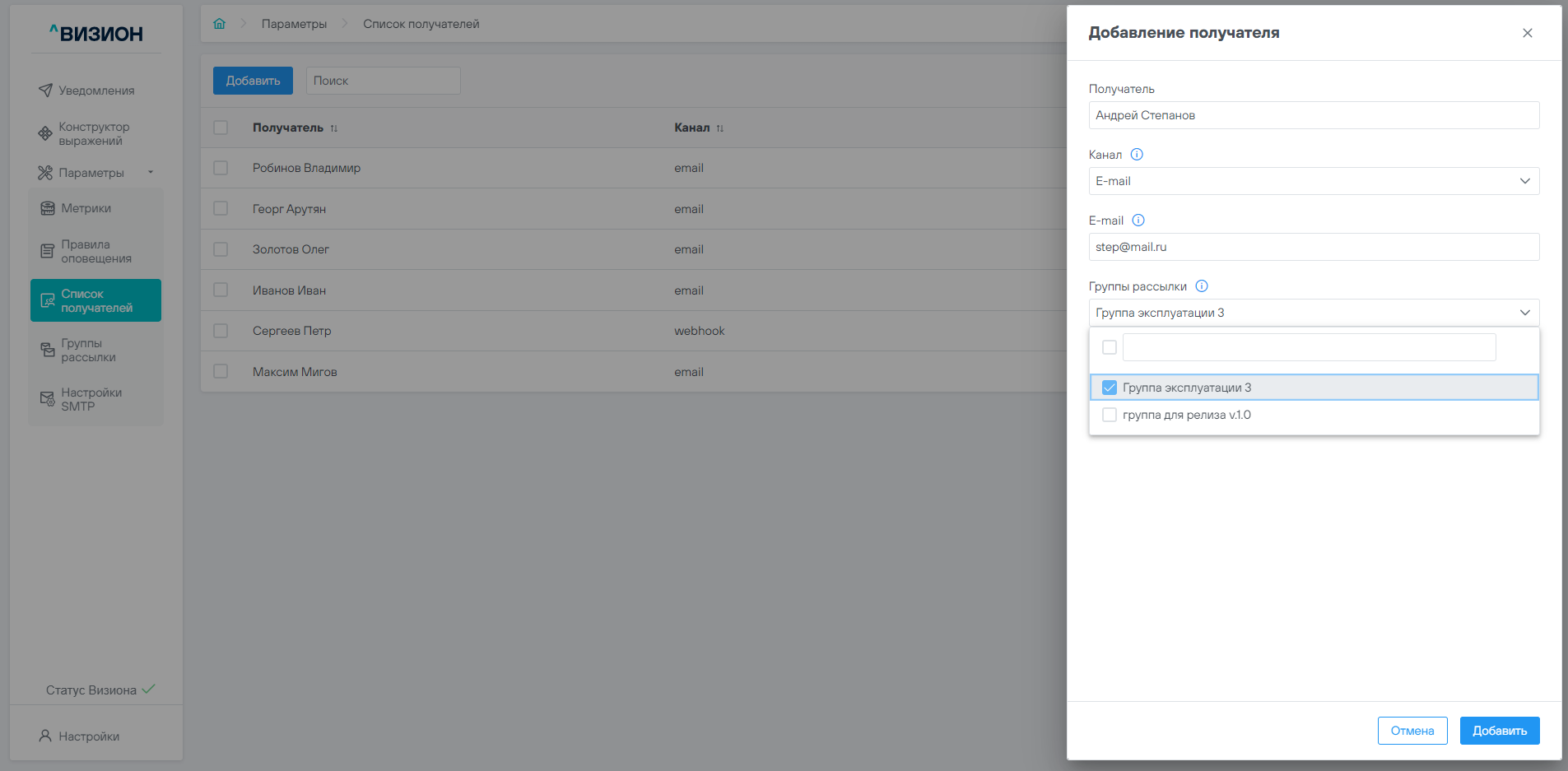Click the sort icon for Получатель column

(334, 128)
